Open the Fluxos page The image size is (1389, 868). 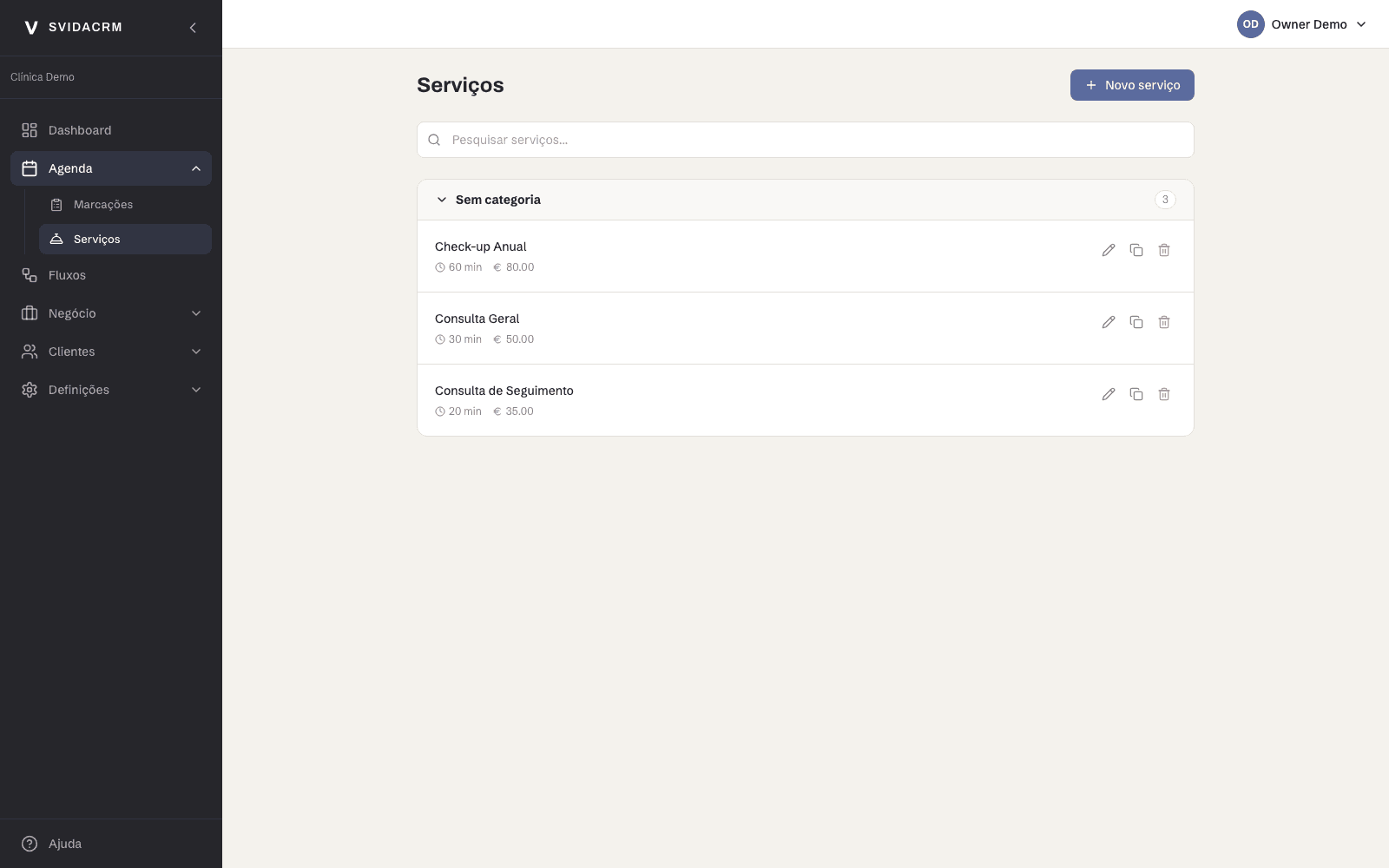coord(111,275)
